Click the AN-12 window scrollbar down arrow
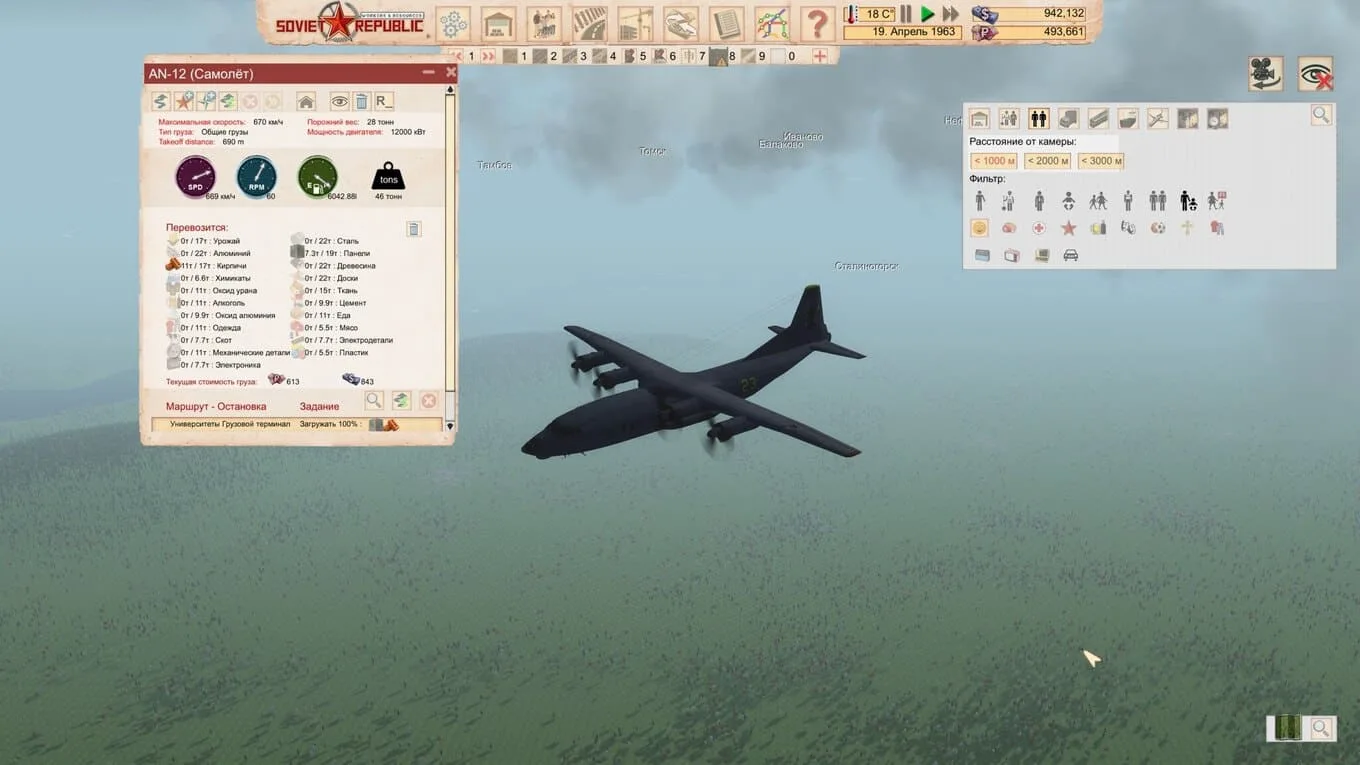1360x765 pixels. click(x=449, y=426)
